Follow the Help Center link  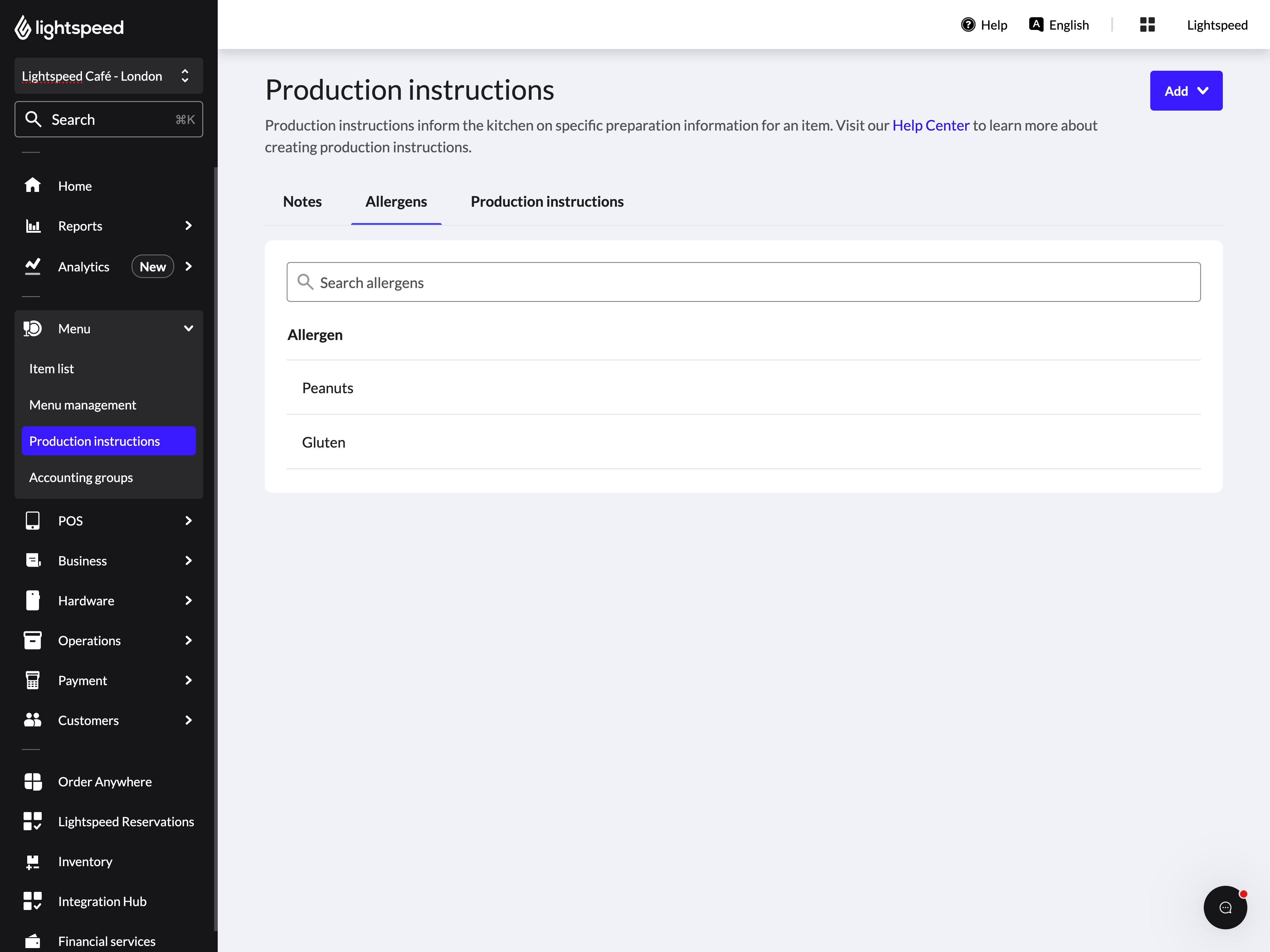point(930,125)
